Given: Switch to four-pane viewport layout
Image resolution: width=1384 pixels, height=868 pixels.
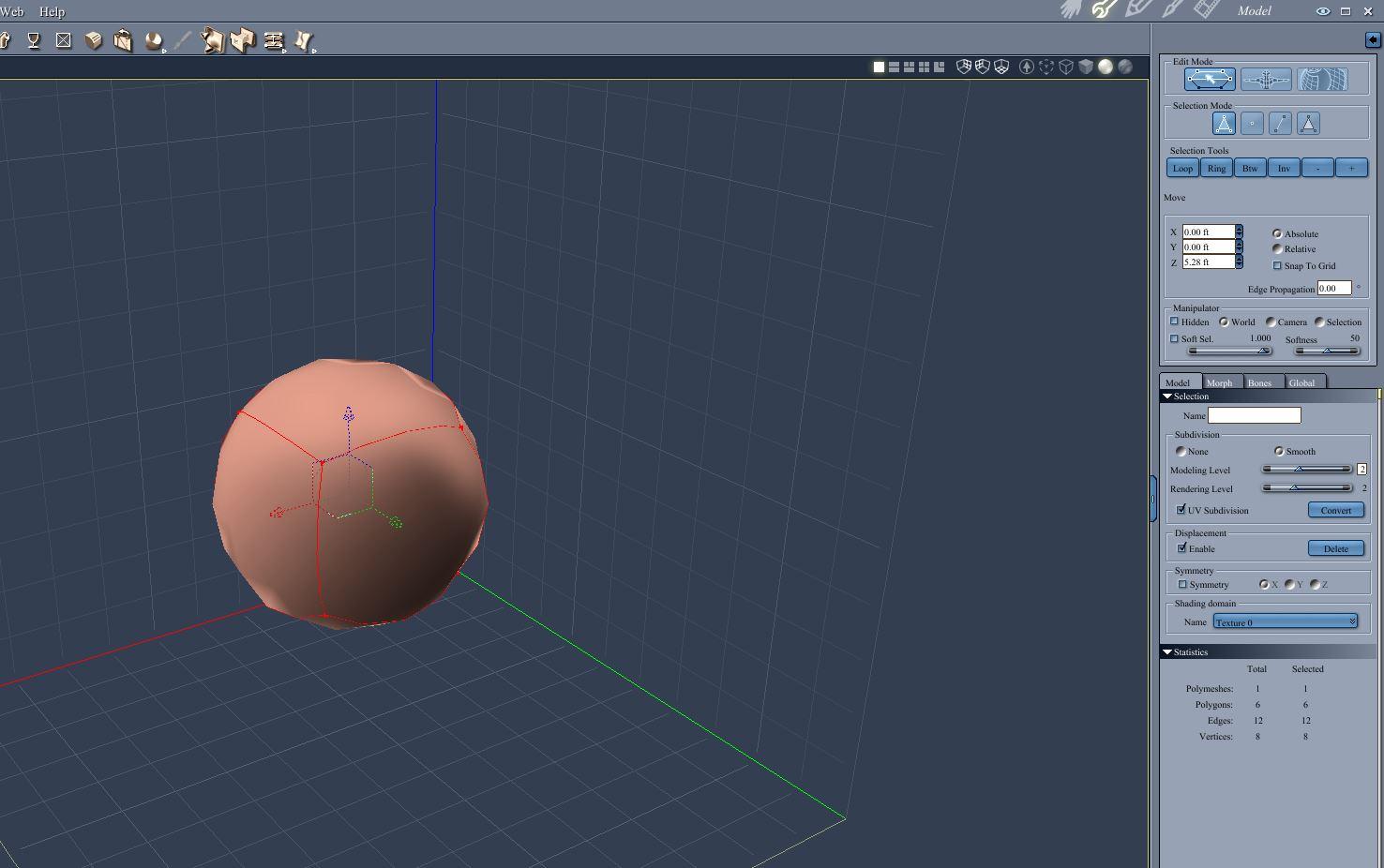Looking at the screenshot, I should pos(924,67).
